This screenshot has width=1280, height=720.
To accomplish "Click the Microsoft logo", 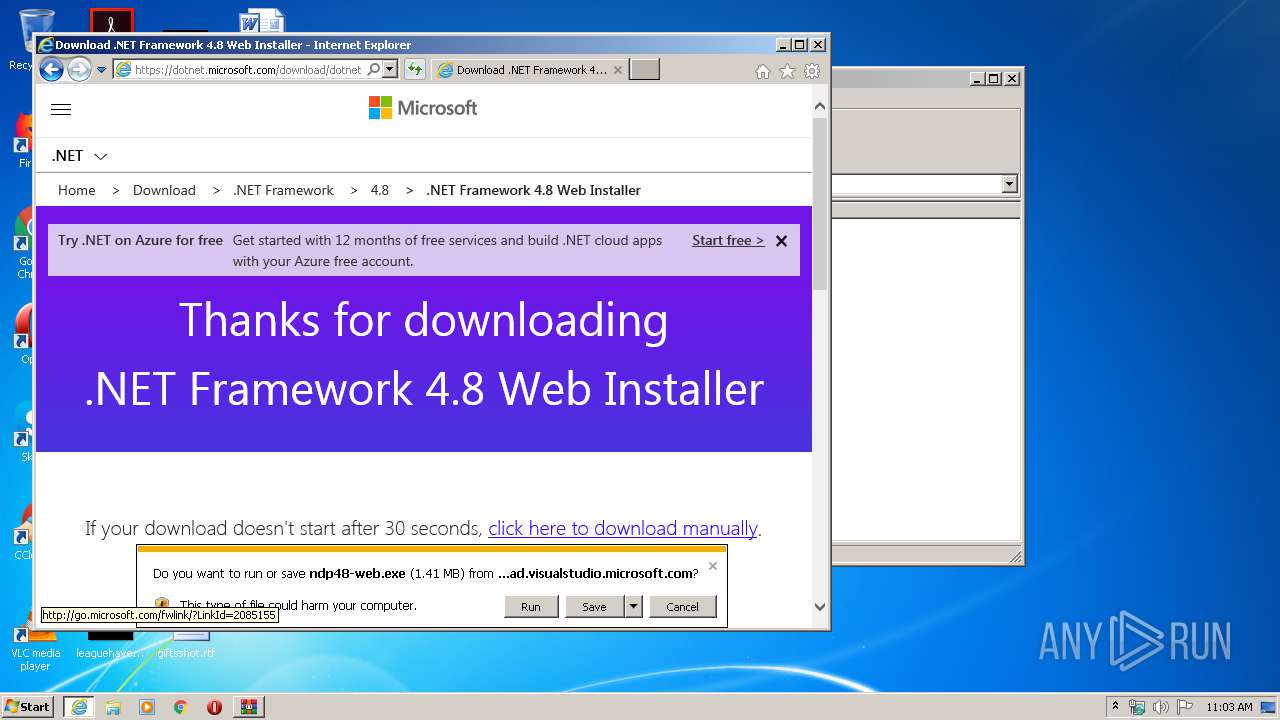I will (423, 108).
